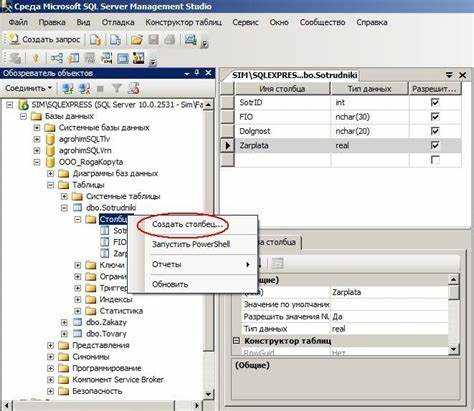Click the spatial indexes toolbar icon
Image resolution: width=474 pixels, height=411 pixels.
[x=139, y=58]
